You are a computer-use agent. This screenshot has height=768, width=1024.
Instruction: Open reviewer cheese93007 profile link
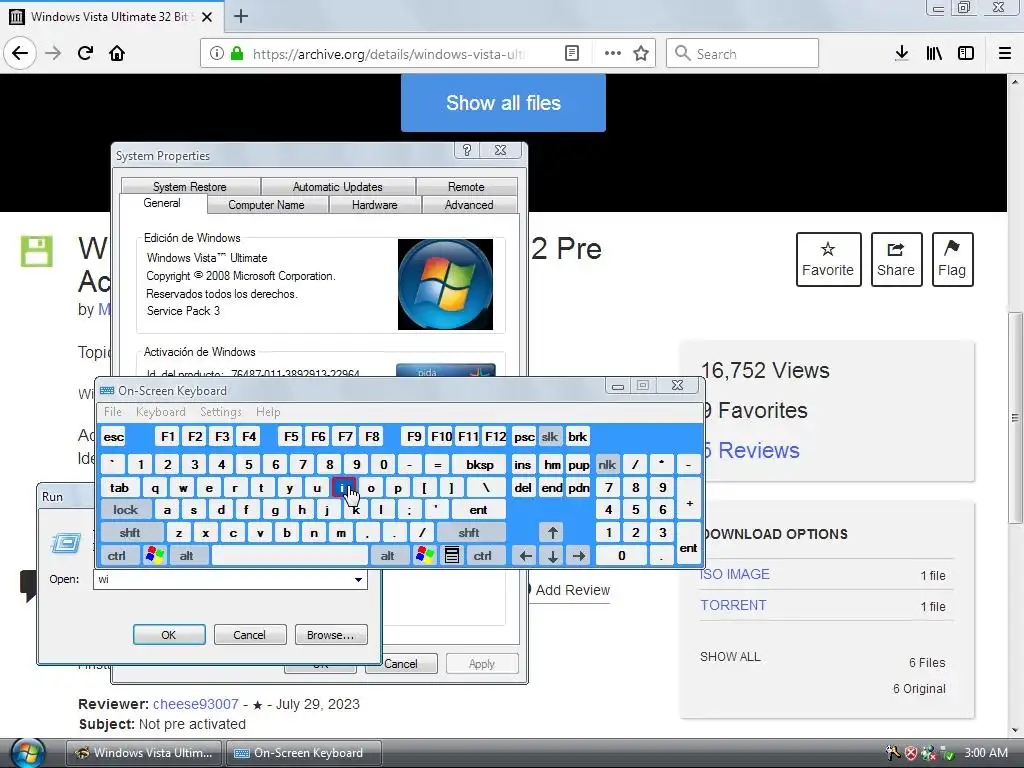(196, 704)
